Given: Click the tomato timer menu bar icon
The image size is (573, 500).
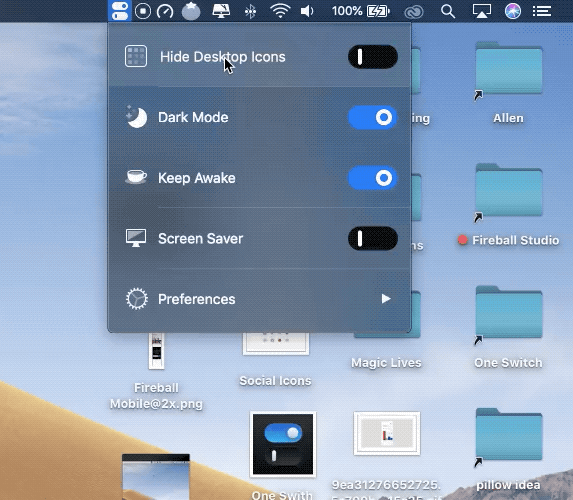Looking at the screenshot, I should click(191, 11).
